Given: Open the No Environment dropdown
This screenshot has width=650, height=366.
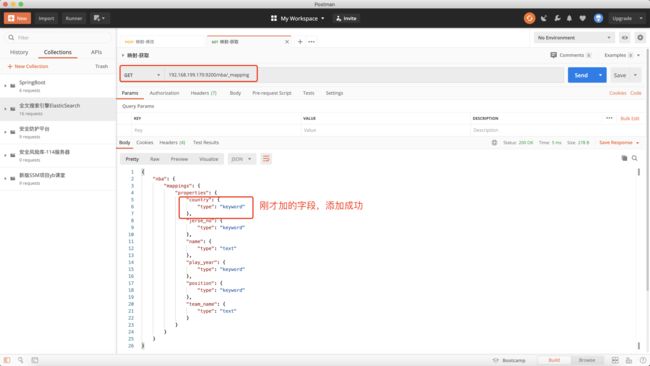Looking at the screenshot, I should (574, 38).
